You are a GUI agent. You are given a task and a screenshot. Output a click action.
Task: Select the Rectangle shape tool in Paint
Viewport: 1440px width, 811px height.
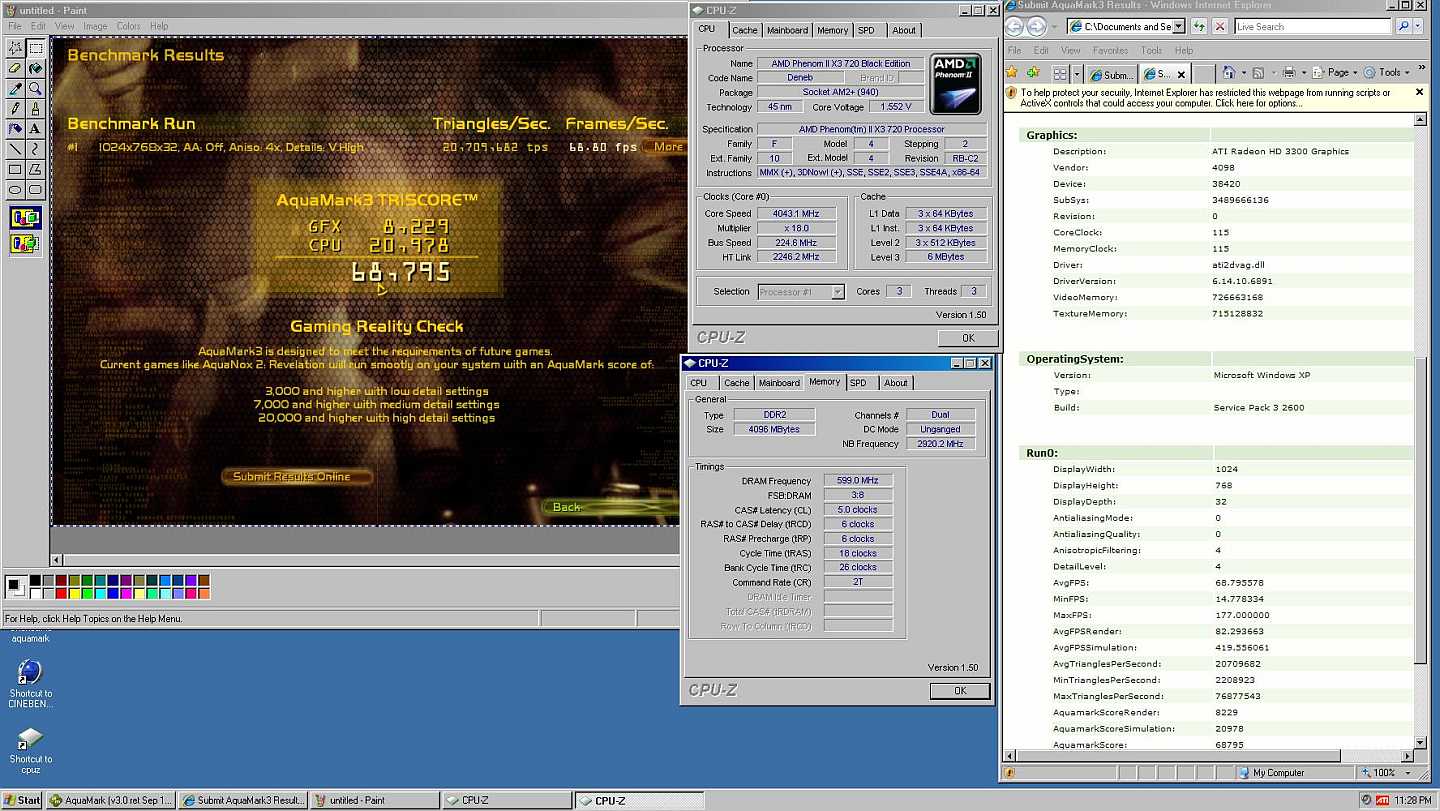click(16, 169)
